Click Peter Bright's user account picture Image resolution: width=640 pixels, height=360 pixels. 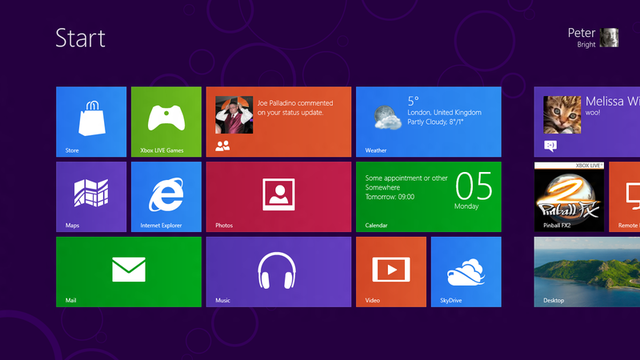pos(609,38)
